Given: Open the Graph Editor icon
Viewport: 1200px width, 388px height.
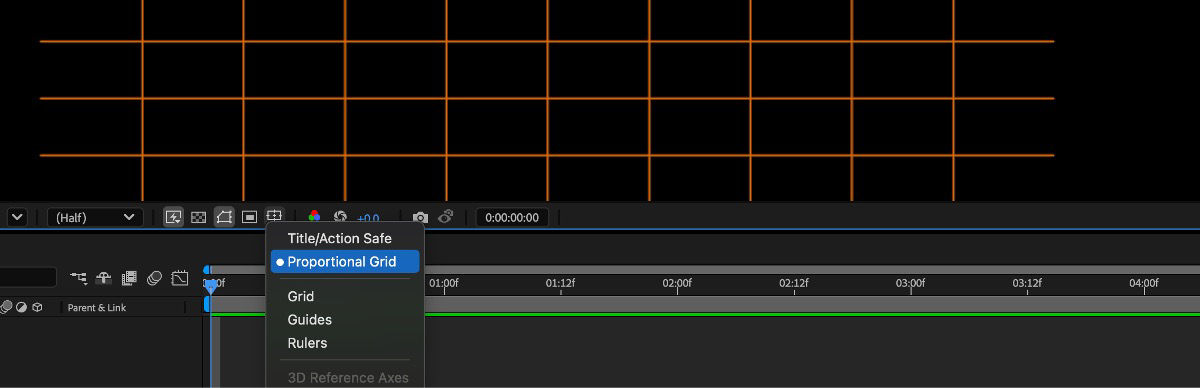Looking at the screenshot, I should coord(180,278).
